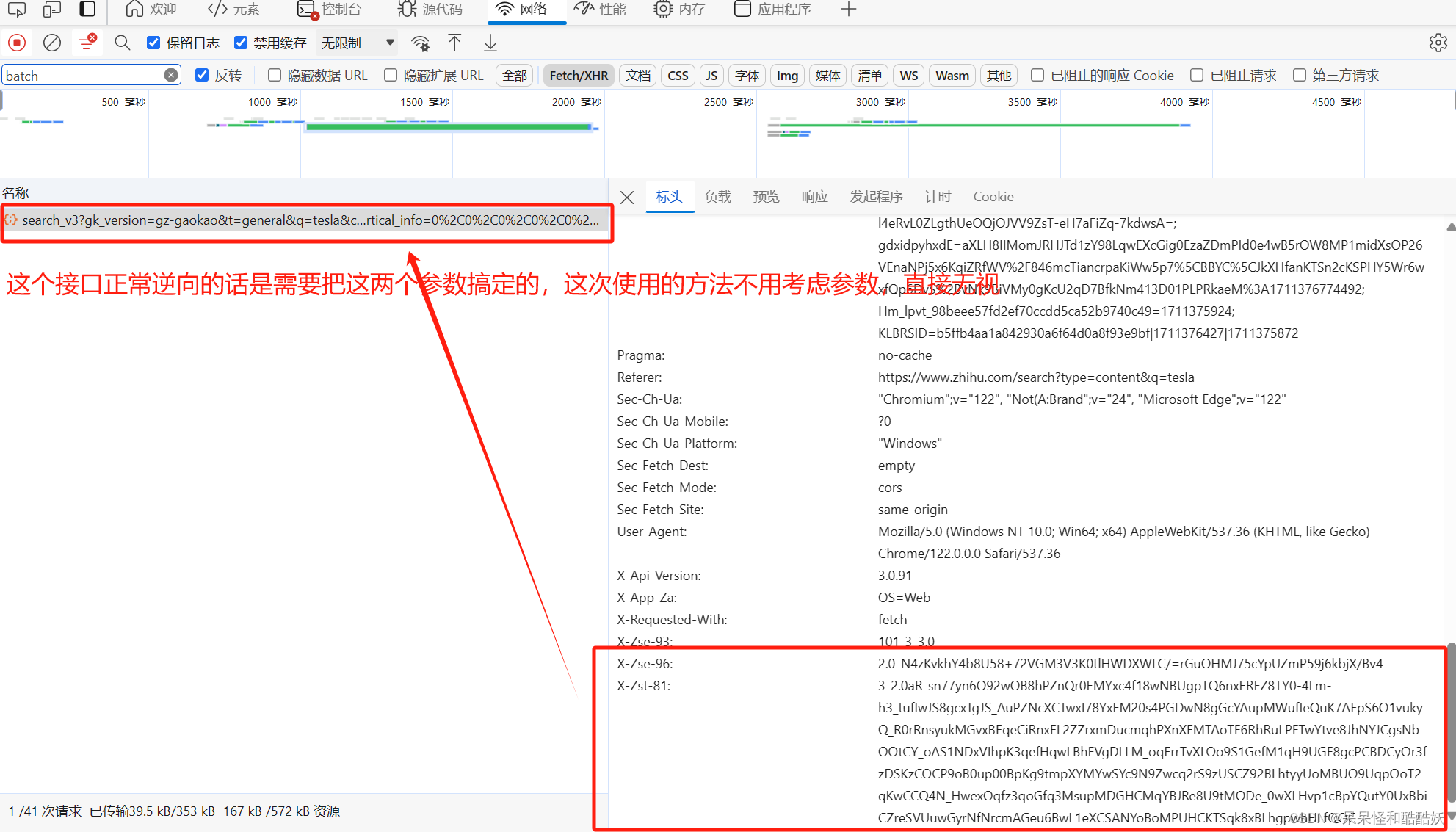Toggle disable cache (禁用缓存) checkbox
This screenshot has width=1456, height=832.
point(241,43)
